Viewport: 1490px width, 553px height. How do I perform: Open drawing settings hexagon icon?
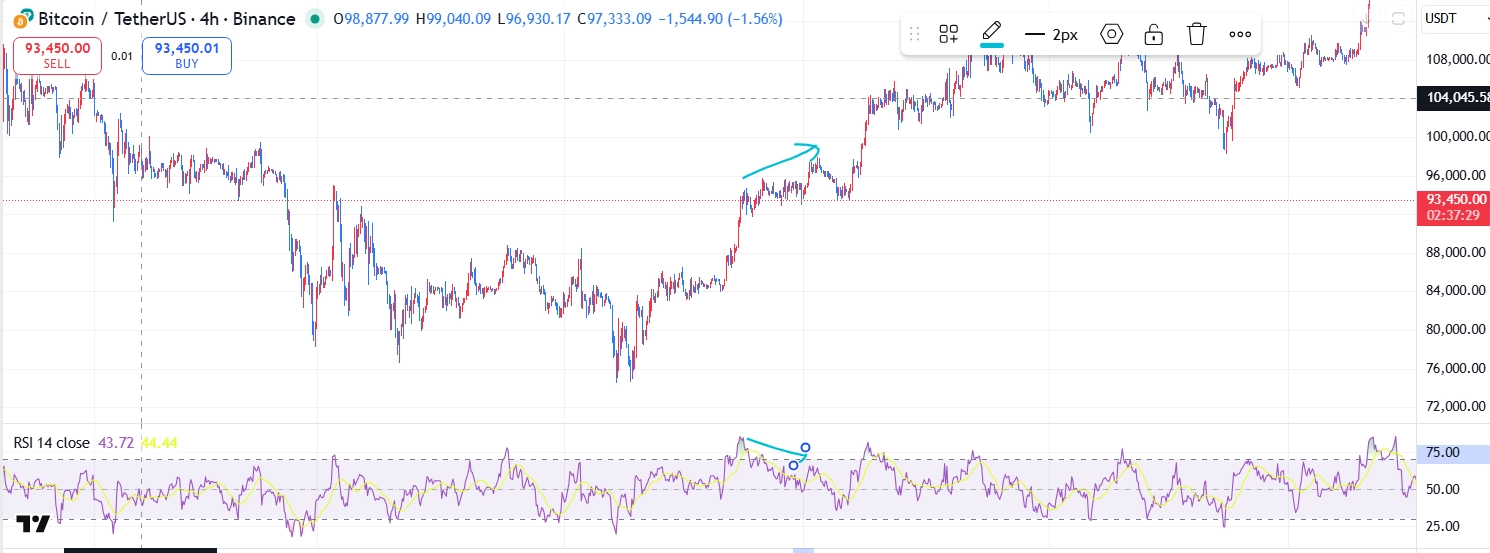point(1111,34)
